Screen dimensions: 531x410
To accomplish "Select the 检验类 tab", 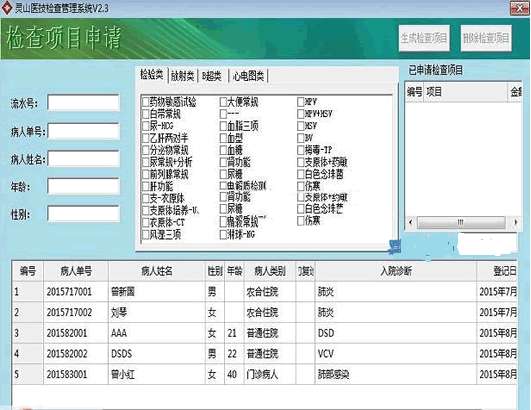I will pos(152,74).
